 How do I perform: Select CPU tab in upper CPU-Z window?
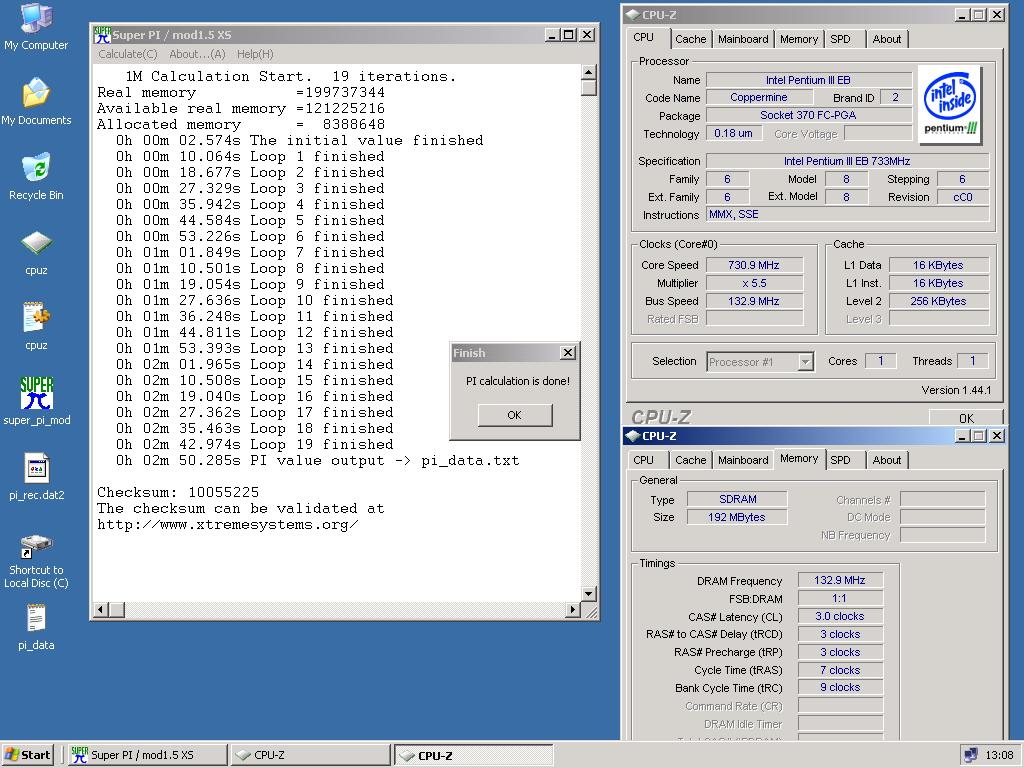tap(643, 38)
